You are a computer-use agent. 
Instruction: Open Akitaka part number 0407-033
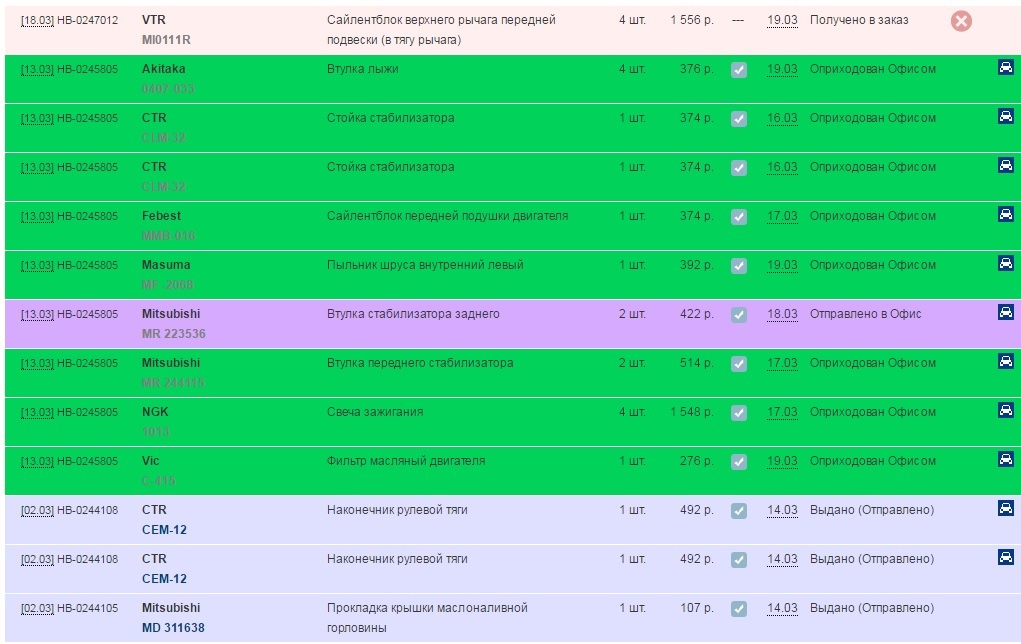tap(168, 89)
